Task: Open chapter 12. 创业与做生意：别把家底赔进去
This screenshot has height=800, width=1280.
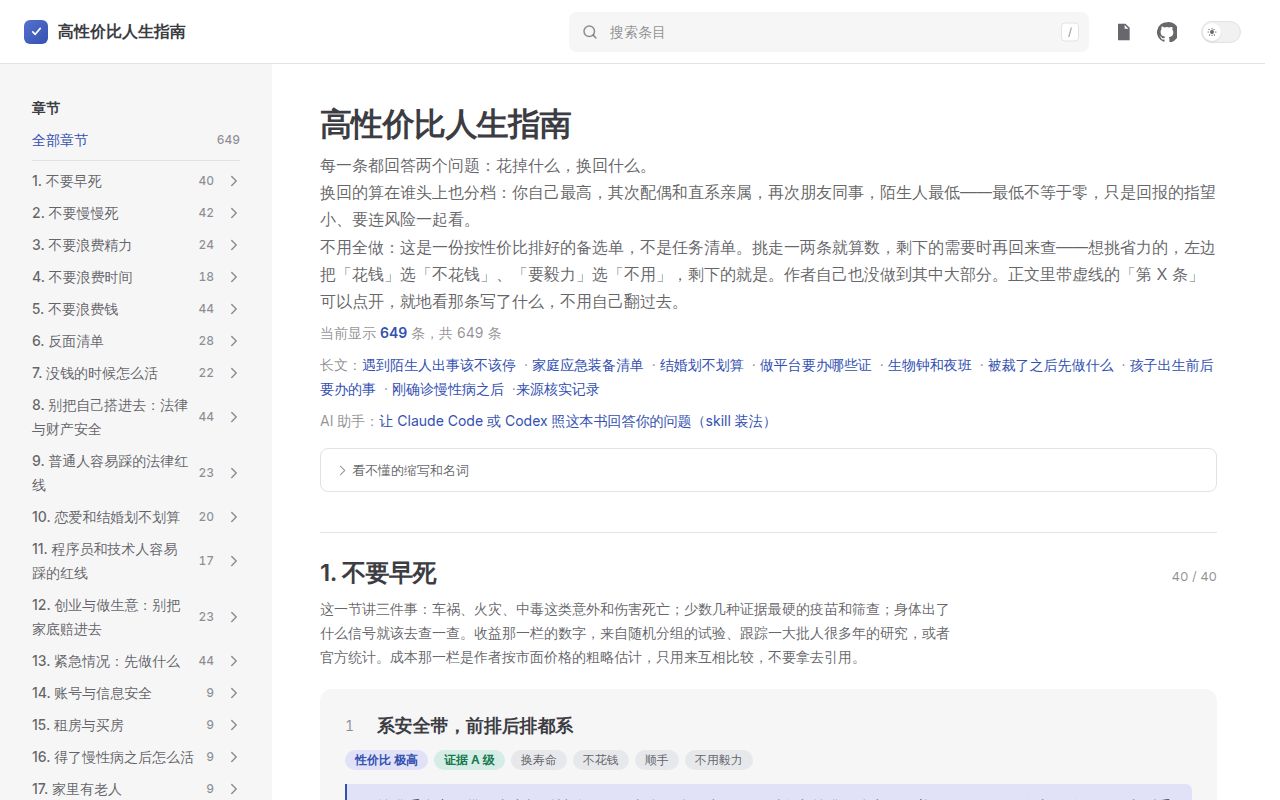Action: [107, 617]
